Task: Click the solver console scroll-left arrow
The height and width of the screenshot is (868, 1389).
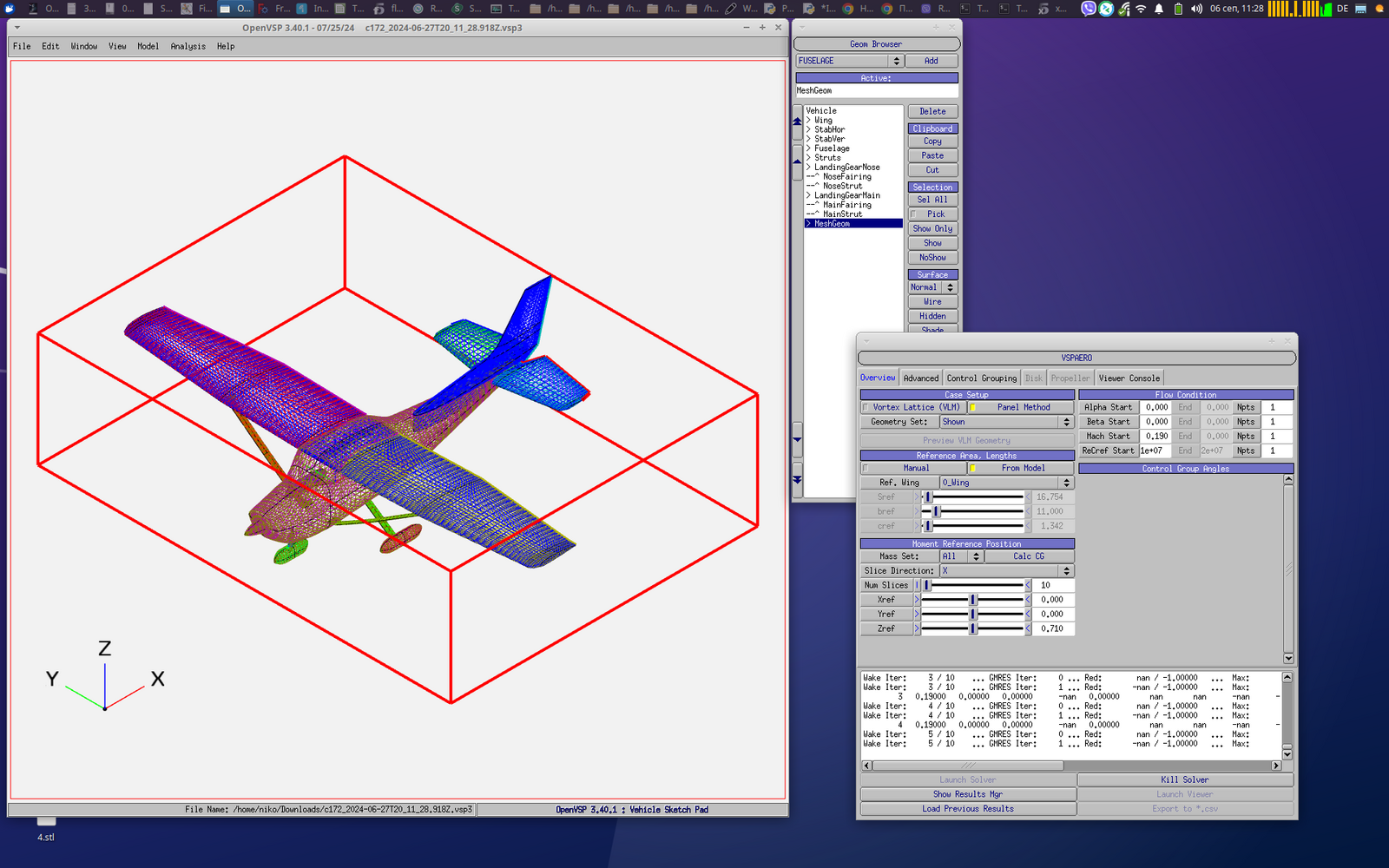Action: (866, 766)
